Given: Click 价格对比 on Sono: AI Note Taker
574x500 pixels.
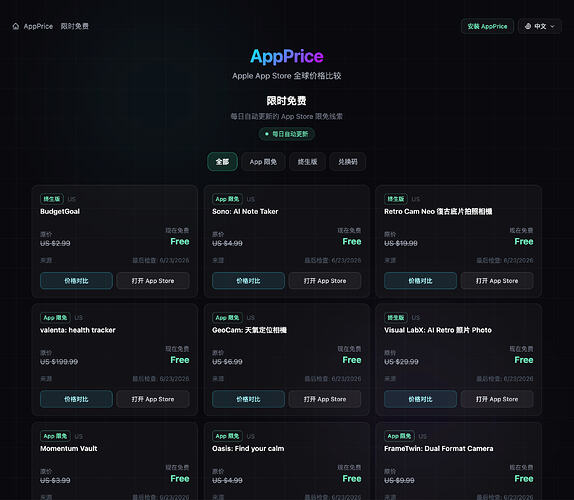Looking at the screenshot, I should click(x=248, y=281).
